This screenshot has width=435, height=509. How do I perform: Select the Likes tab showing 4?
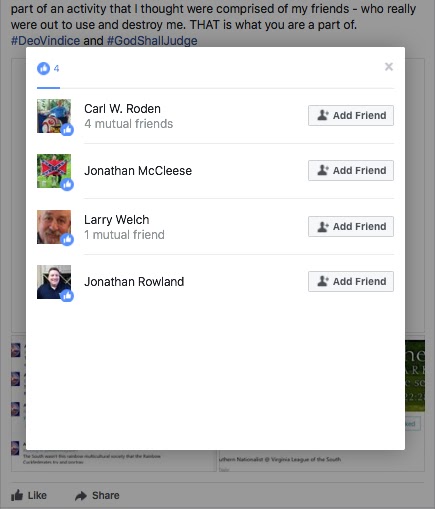[x=48, y=69]
